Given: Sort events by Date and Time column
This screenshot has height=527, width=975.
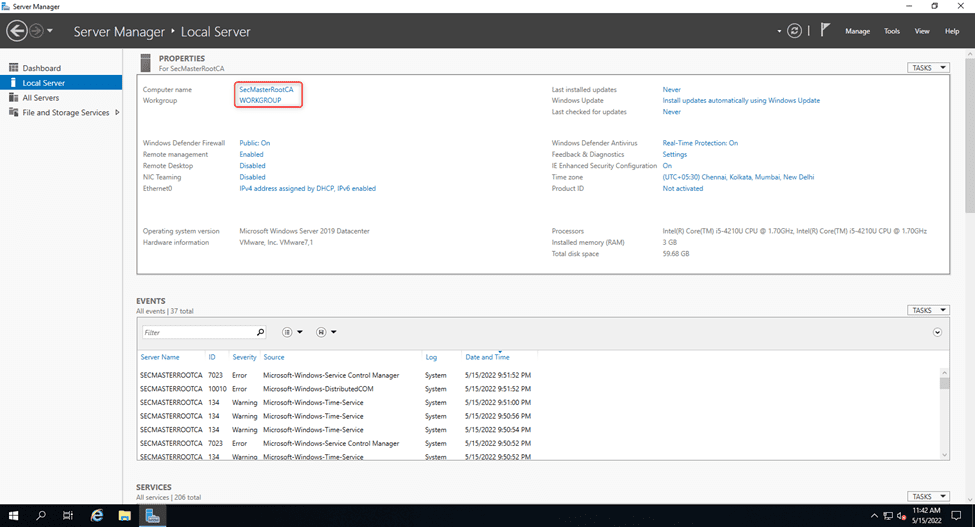Looking at the screenshot, I should [487, 357].
